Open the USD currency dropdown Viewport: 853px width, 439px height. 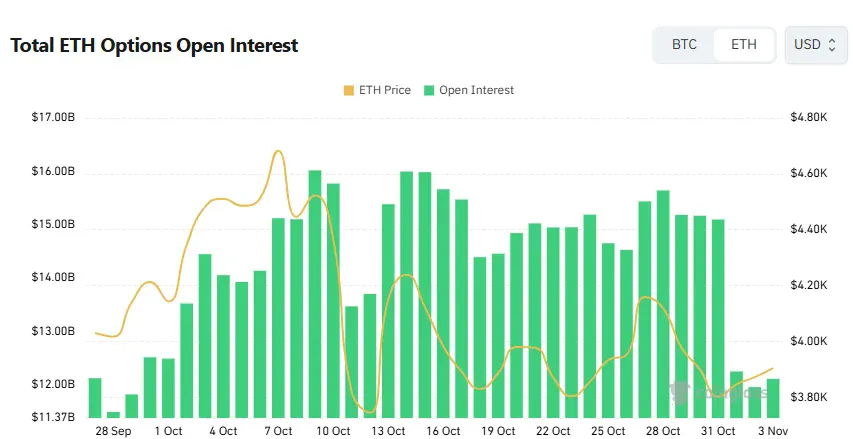(x=816, y=45)
